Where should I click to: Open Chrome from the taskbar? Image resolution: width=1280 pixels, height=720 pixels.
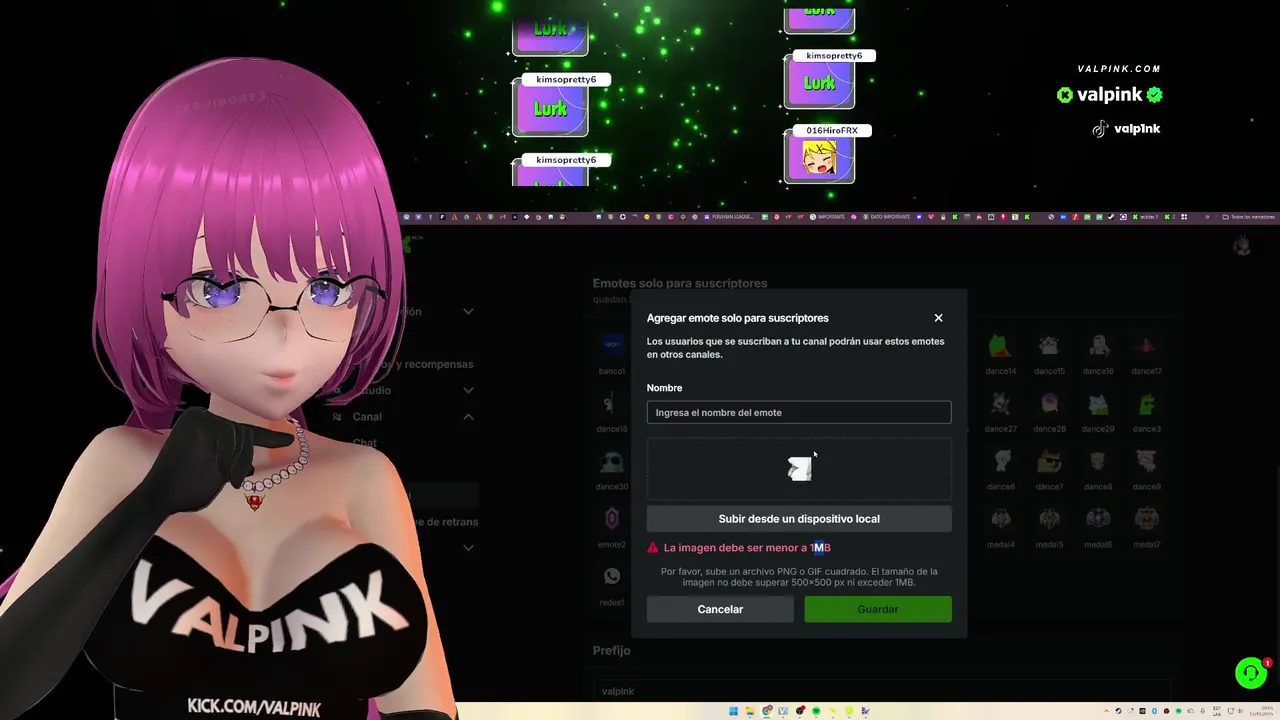point(767,711)
